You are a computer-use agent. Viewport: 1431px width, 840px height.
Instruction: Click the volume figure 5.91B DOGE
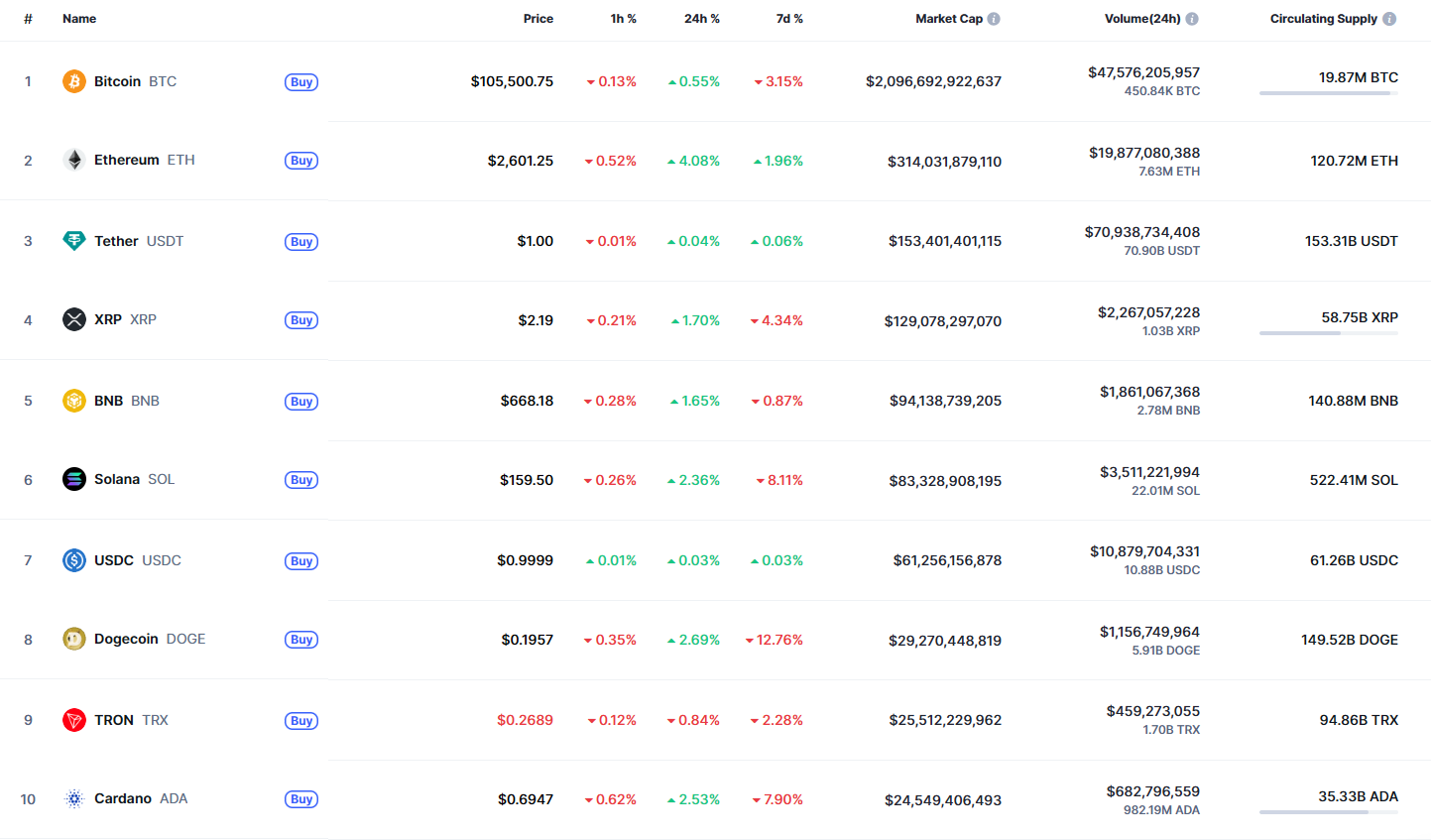(1166, 651)
